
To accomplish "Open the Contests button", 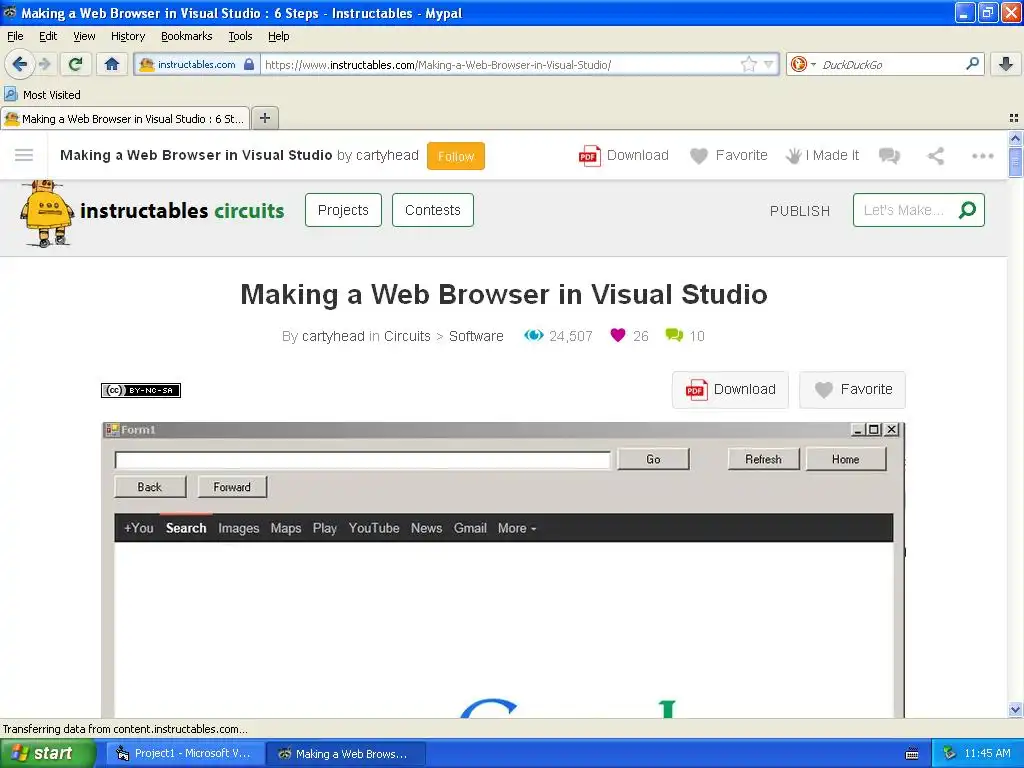I will (433, 210).
